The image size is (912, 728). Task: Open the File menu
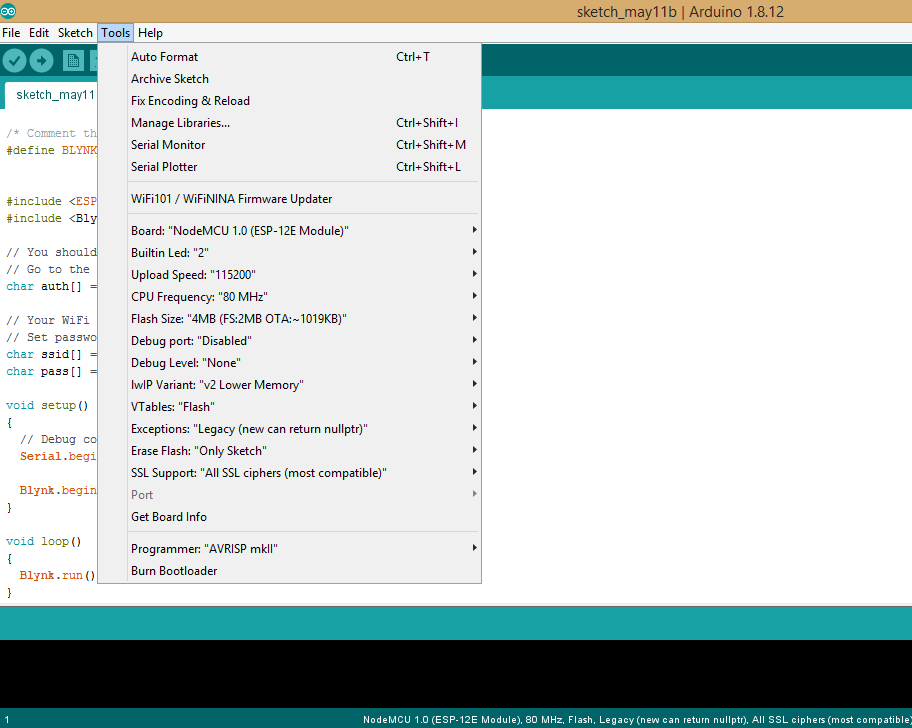[x=11, y=33]
